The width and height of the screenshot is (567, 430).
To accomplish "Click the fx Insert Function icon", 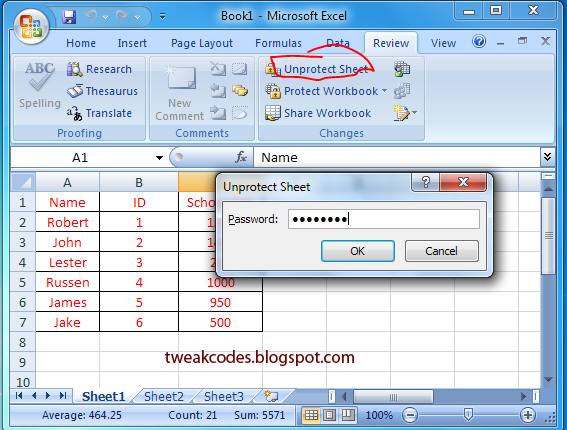I will coord(241,157).
